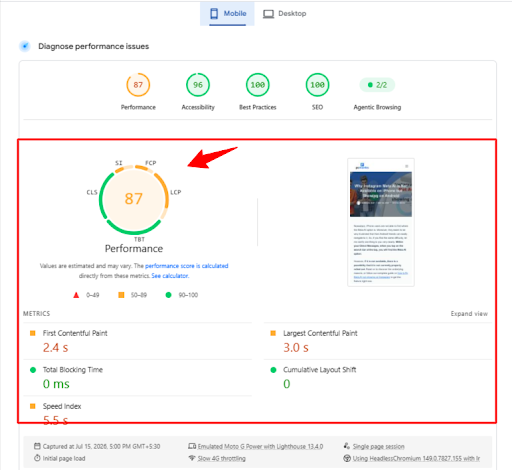This screenshot has height=470, width=512.
Task: Click the orange Speed Index indicator
Action: (33, 406)
